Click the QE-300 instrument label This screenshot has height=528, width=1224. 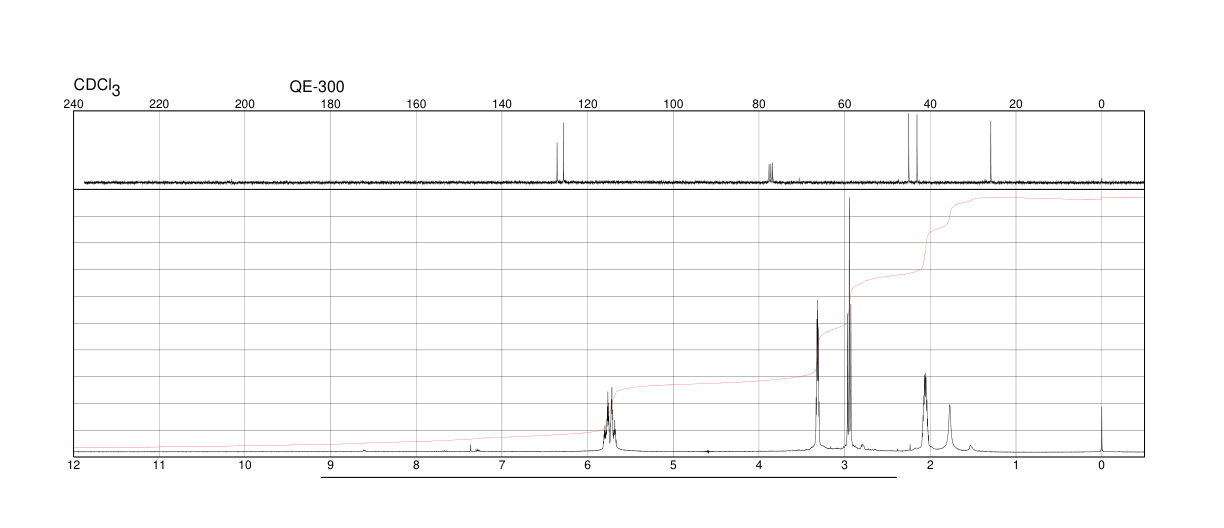(x=317, y=87)
